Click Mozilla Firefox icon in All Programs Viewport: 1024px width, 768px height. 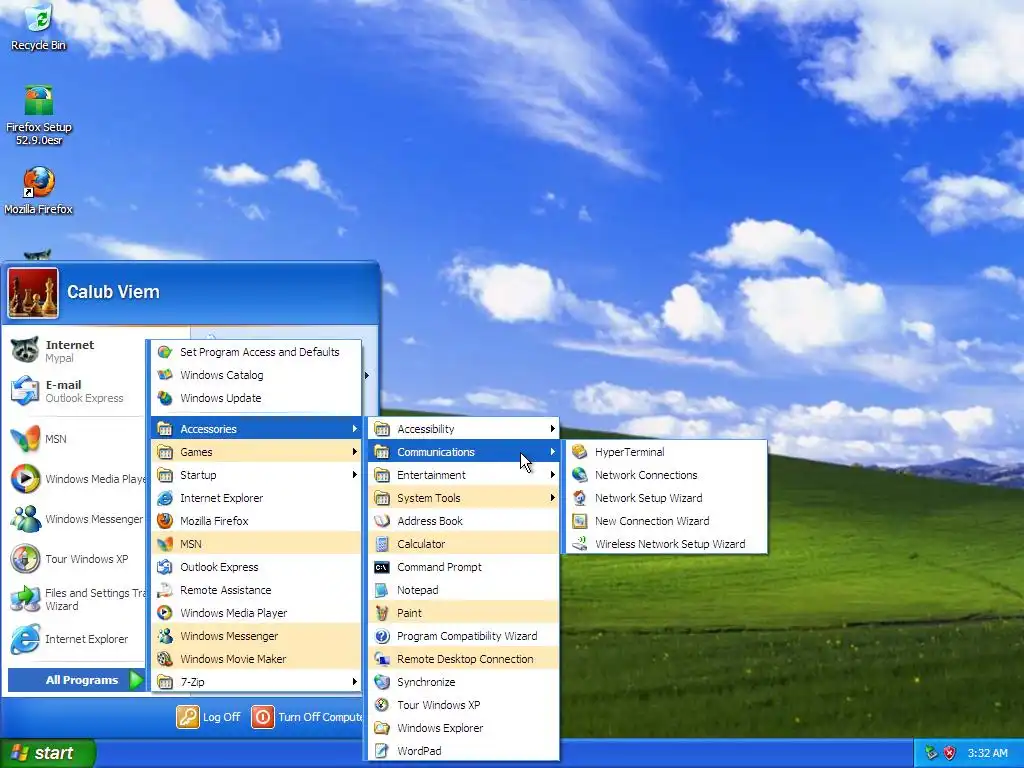click(165, 520)
